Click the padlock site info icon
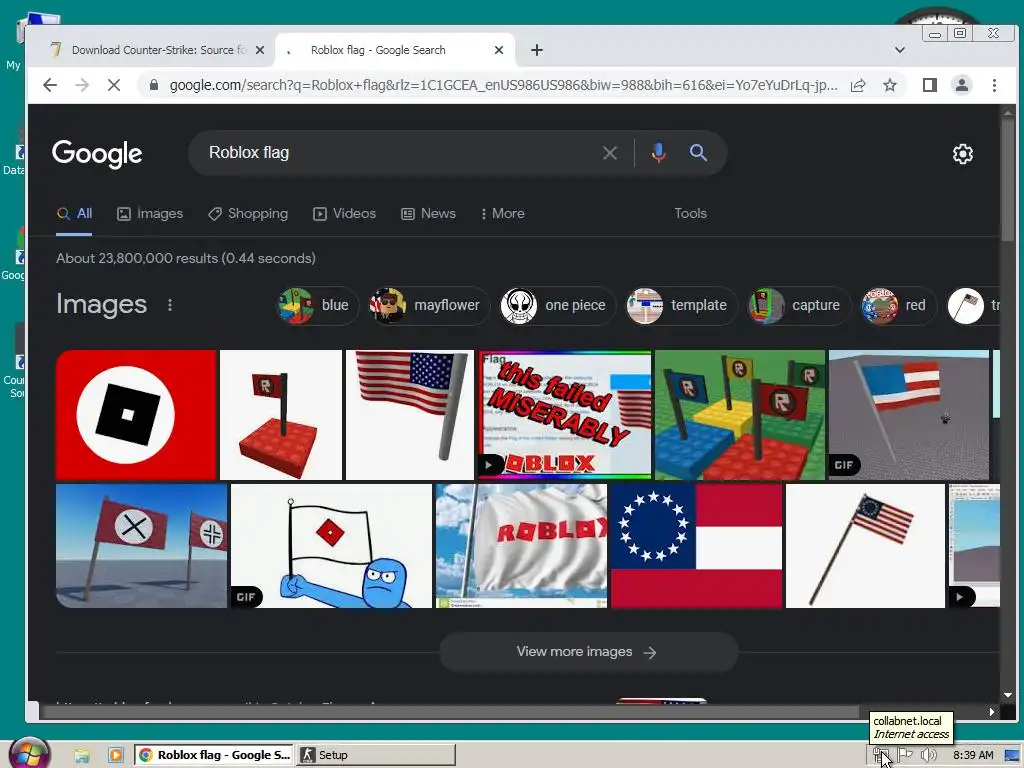Screen dimensions: 1024x768 pos(154,85)
